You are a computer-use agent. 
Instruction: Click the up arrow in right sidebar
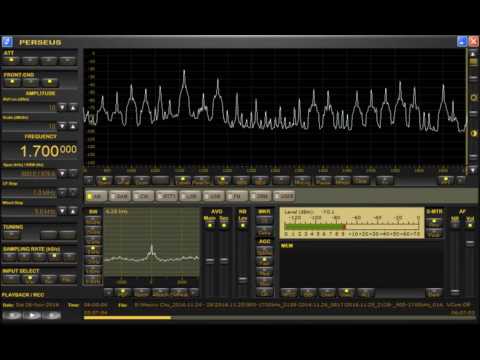(x=473, y=53)
